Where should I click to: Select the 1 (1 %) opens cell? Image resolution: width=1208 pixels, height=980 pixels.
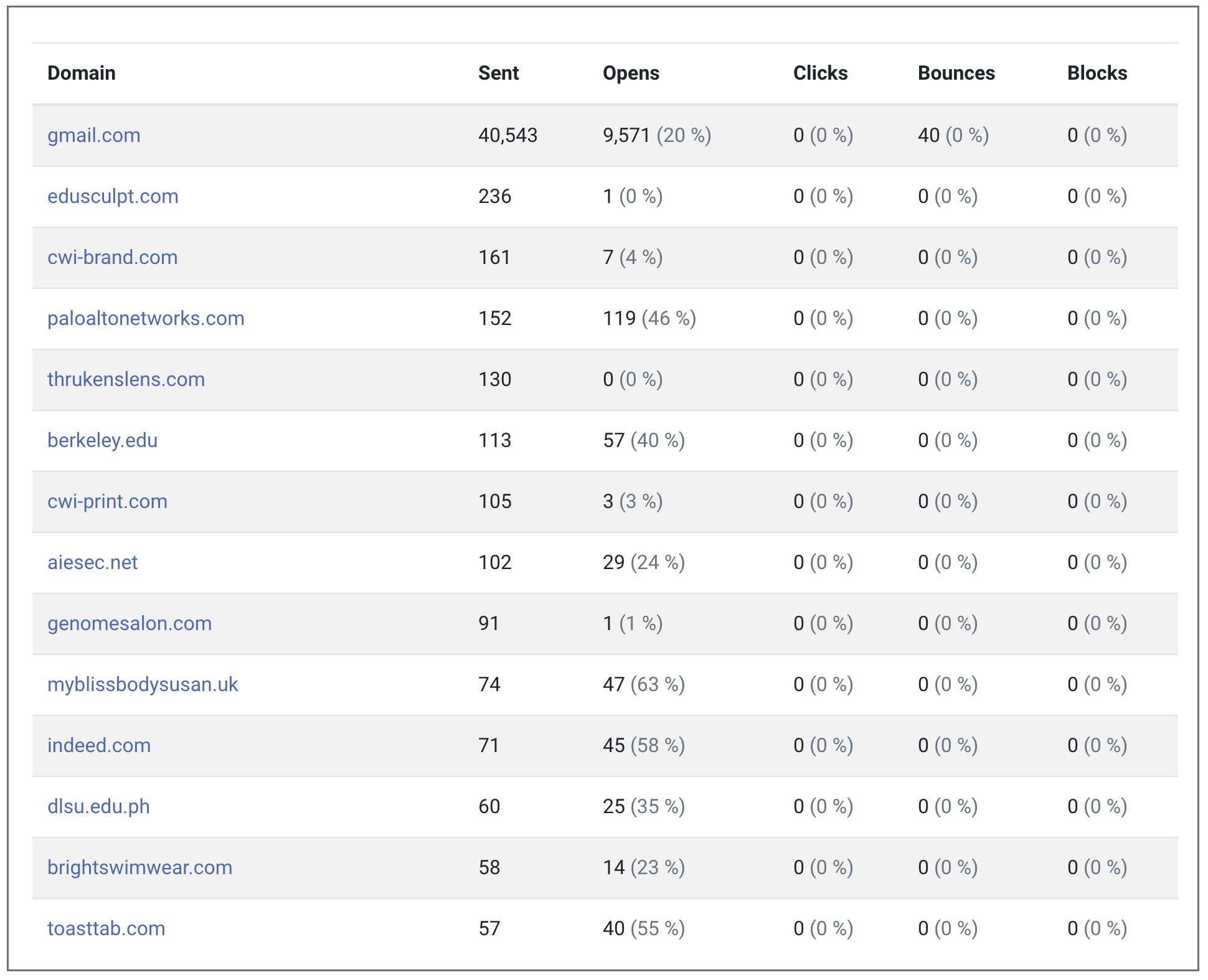(633, 623)
